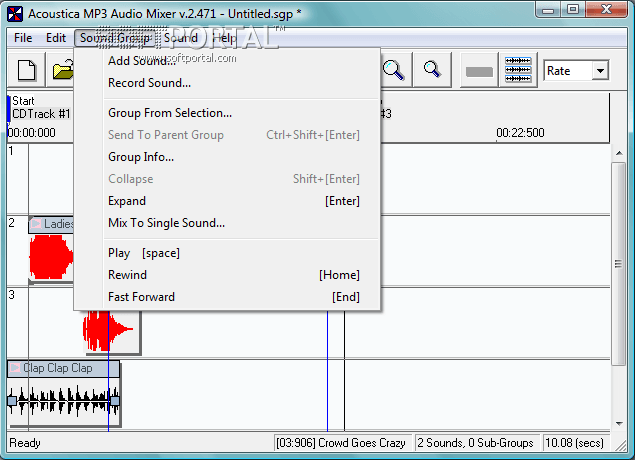Click the vertical scrollbar thumb
Image resolution: width=635 pixels, height=460 pixels.
[x=618, y=264]
